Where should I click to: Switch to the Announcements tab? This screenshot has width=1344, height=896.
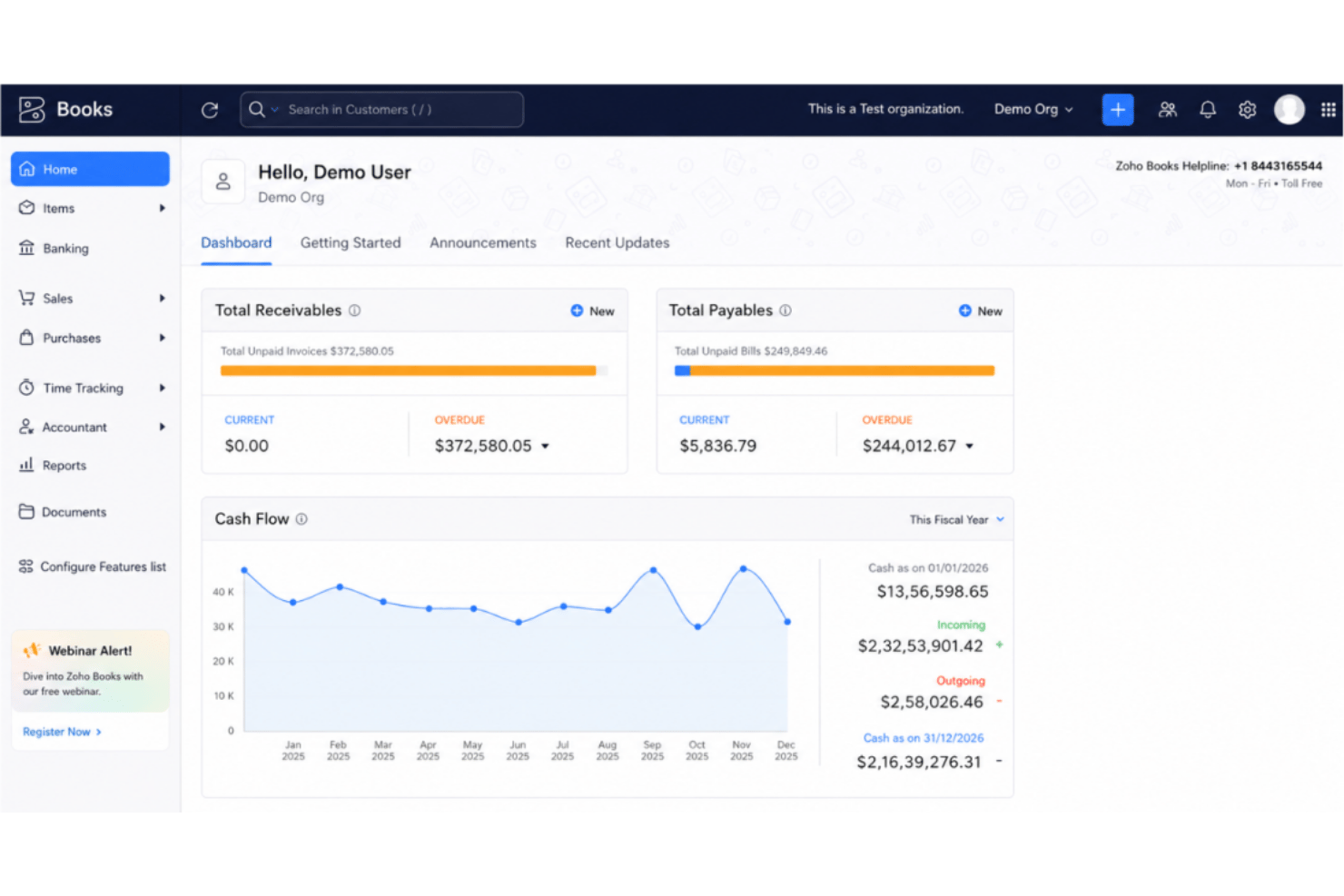click(x=483, y=242)
